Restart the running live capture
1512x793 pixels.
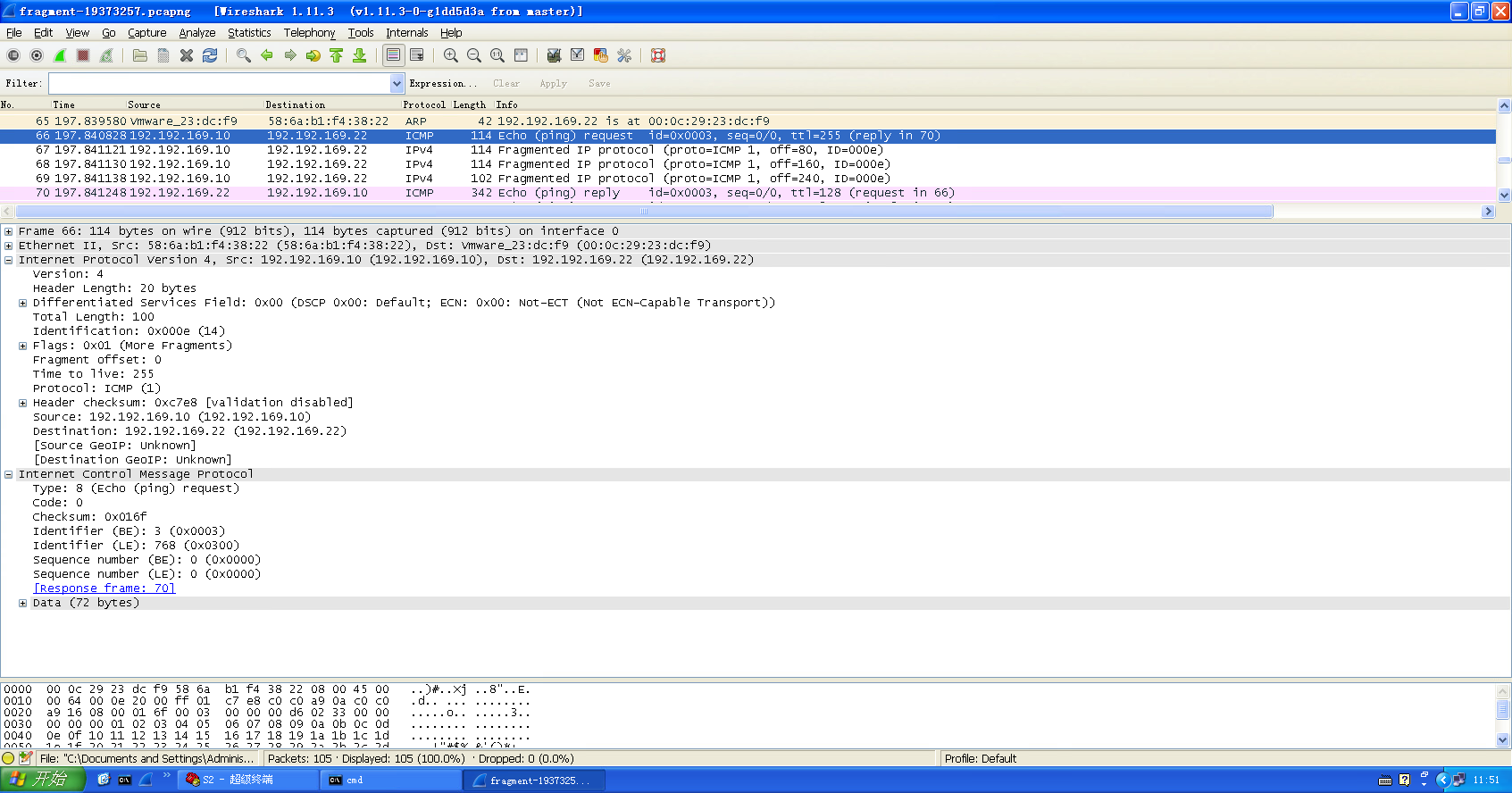coord(106,55)
